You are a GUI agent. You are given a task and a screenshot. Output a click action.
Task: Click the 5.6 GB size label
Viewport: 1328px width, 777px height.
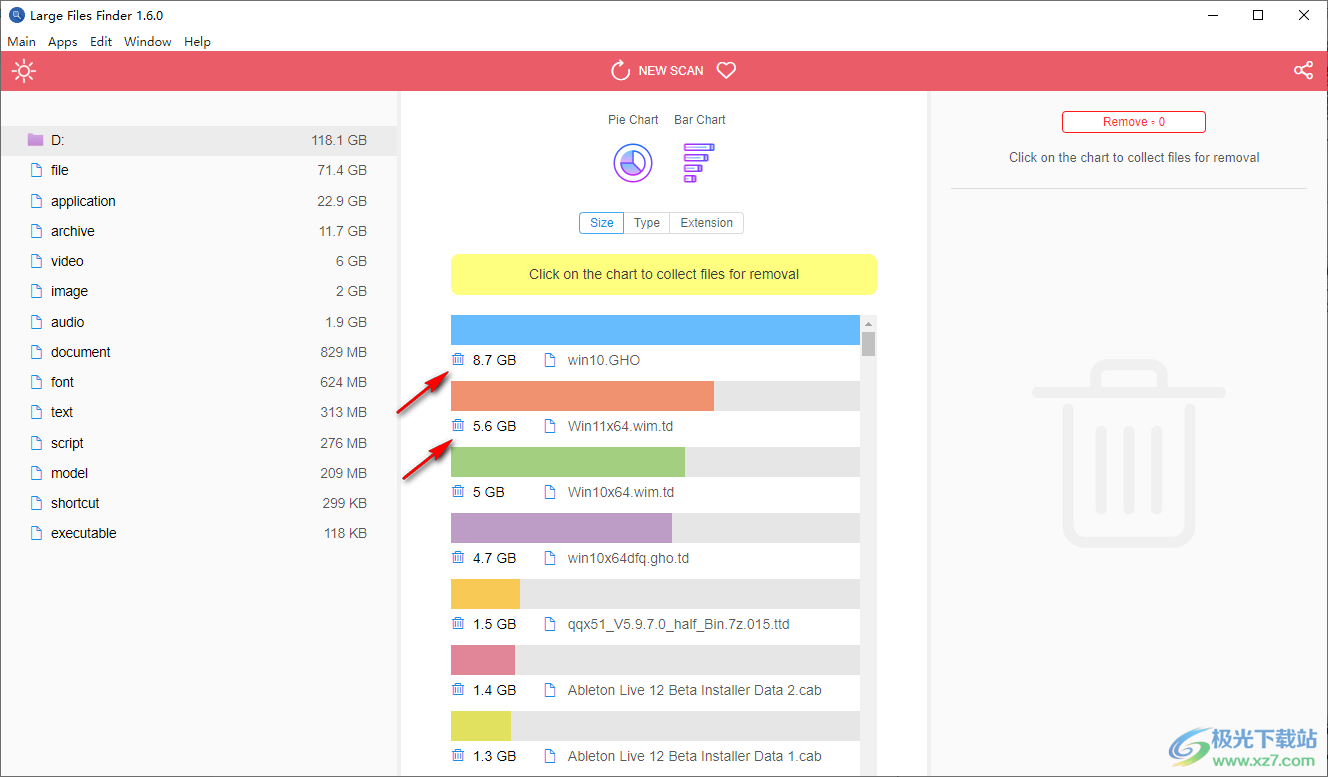coord(494,426)
